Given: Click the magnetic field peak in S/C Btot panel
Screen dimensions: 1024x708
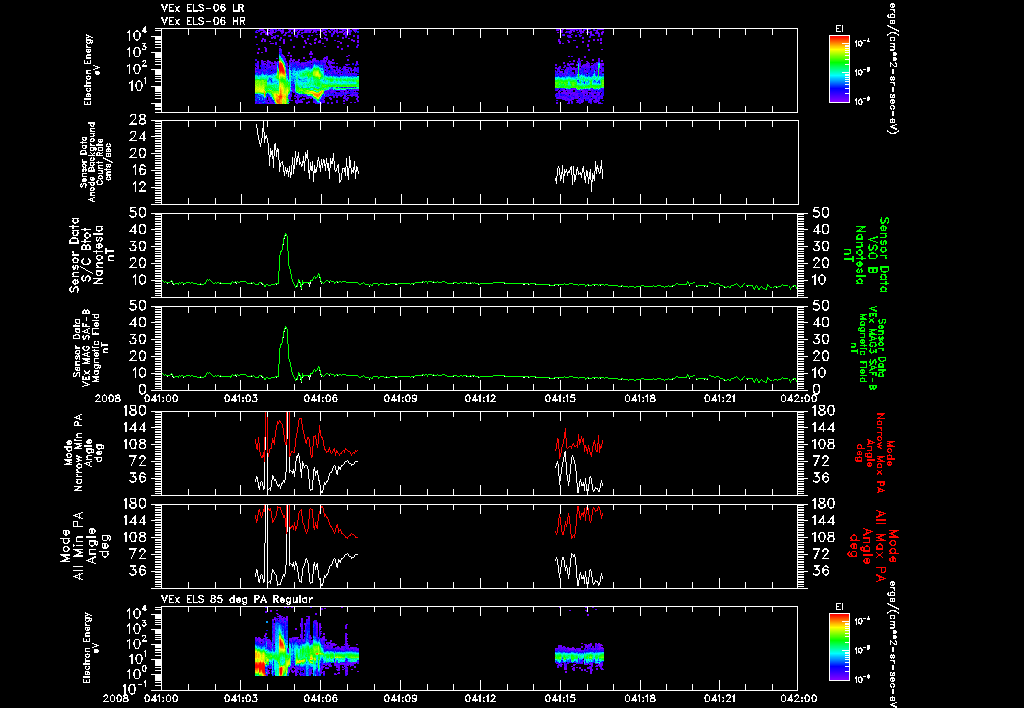Looking at the screenshot, I should 285,234.
